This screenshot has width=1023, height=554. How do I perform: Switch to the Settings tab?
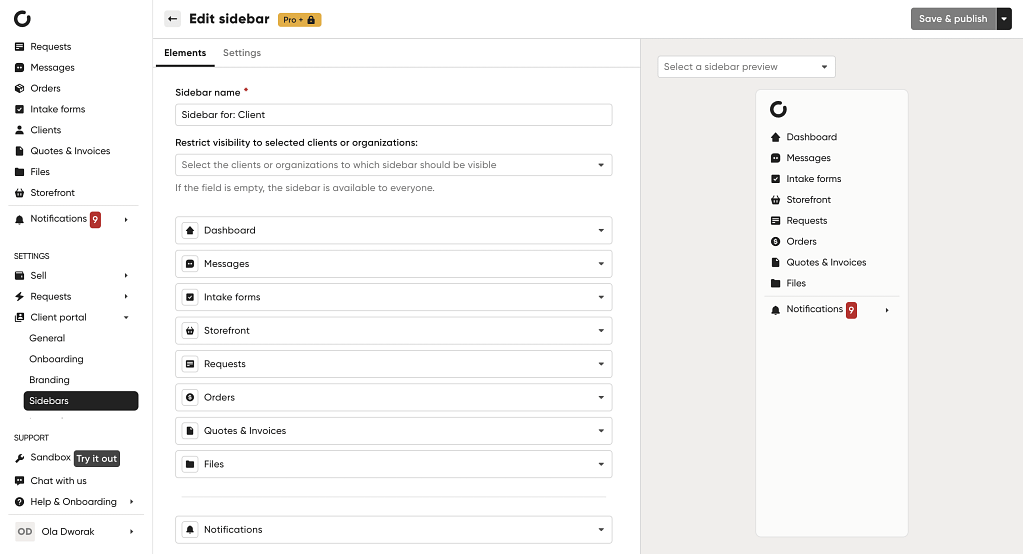click(x=242, y=53)
